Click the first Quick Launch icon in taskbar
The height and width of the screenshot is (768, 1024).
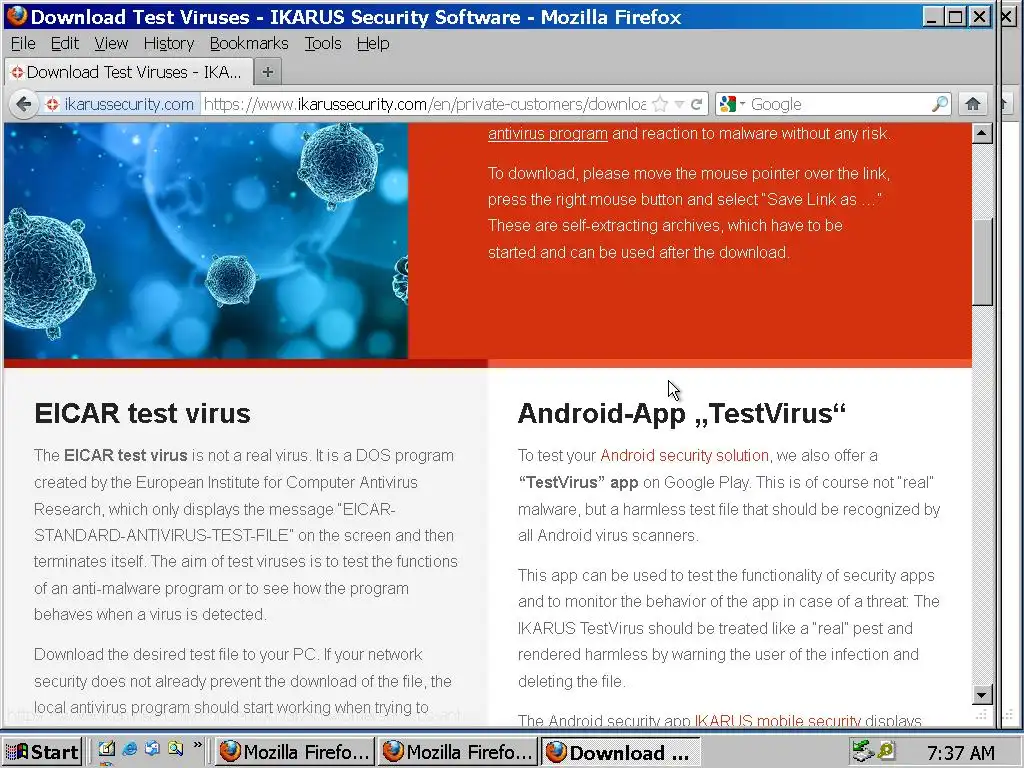point(106,749)
